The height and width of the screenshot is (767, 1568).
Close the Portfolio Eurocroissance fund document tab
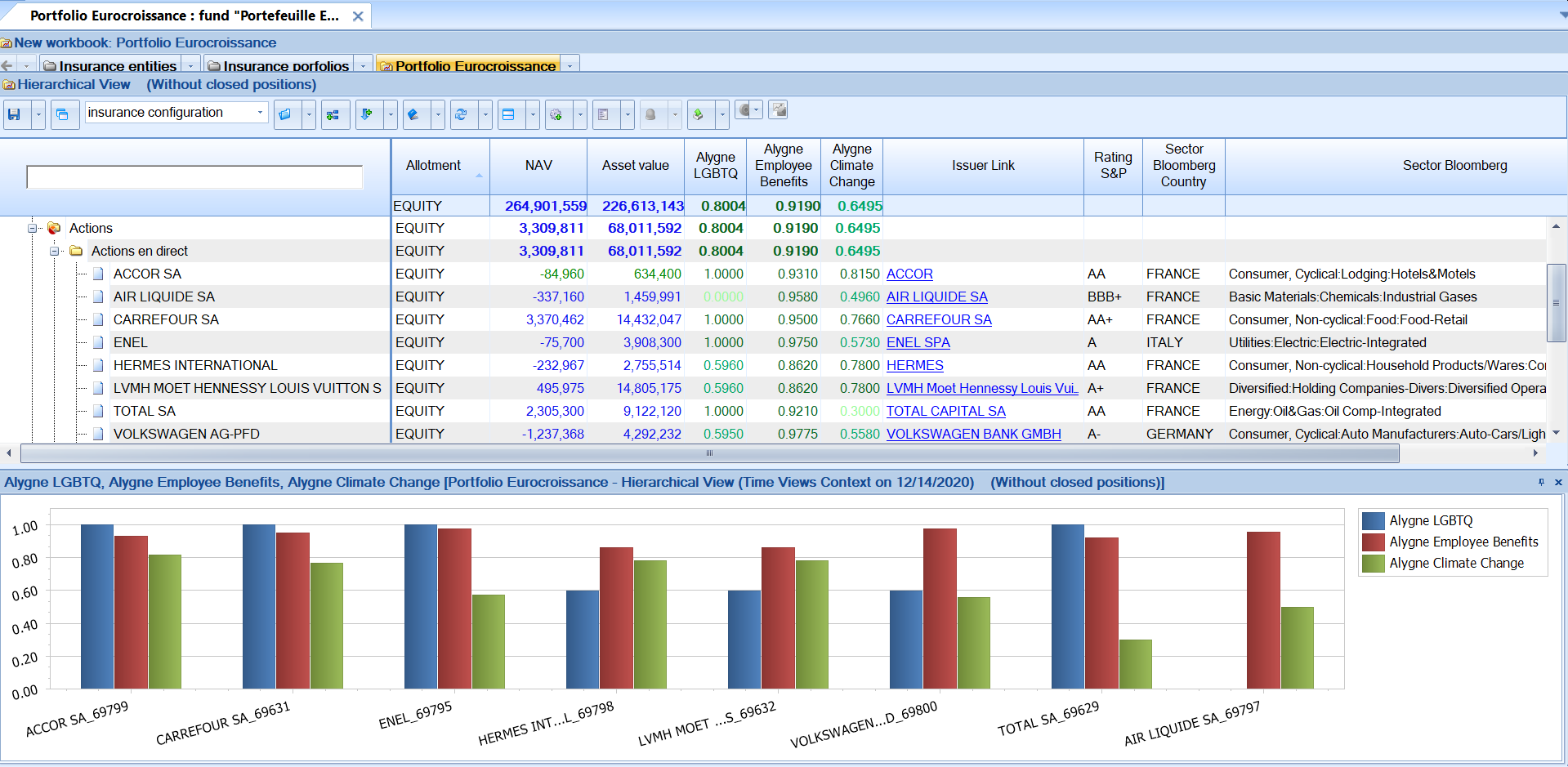point(358,16)
